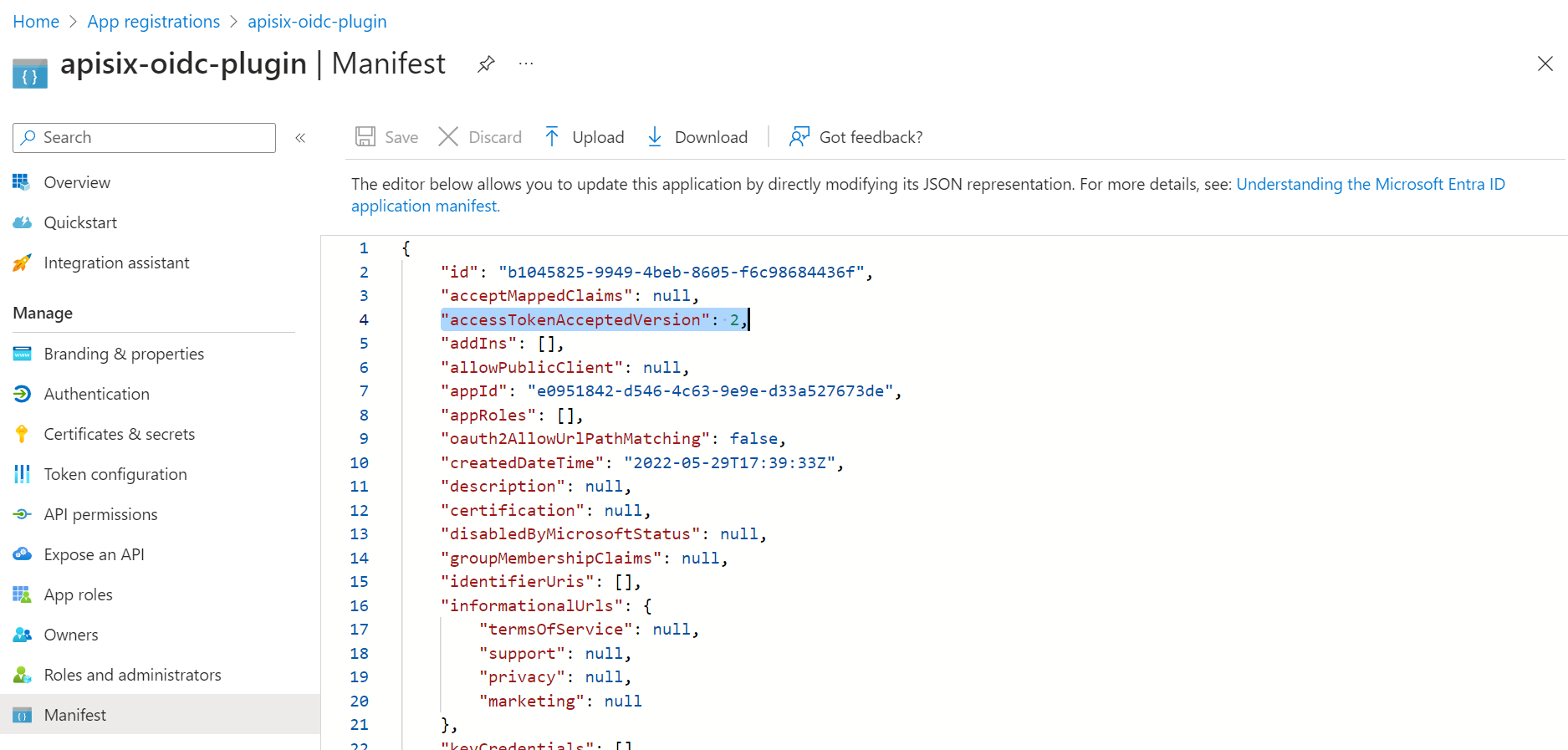
Task: Click the Upload button label
Action: (598, 137)
